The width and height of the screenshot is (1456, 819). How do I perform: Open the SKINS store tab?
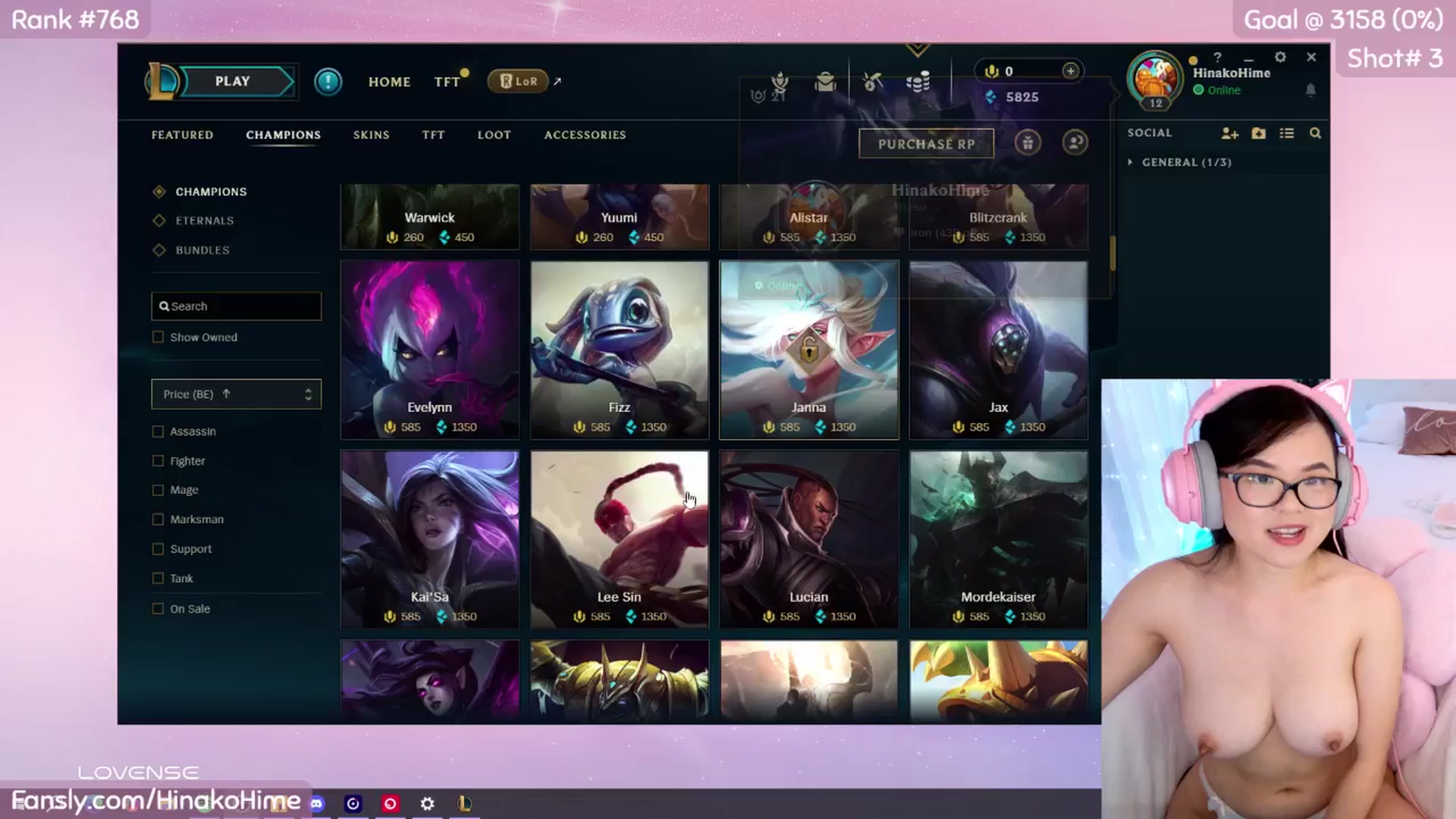pyautogui.click(x=371, y=135)
